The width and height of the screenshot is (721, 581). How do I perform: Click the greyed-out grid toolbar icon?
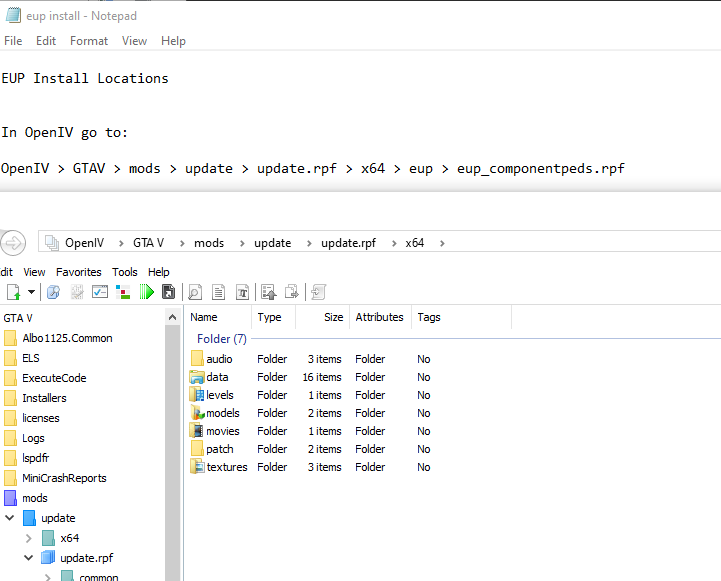[x=77, y=292]
